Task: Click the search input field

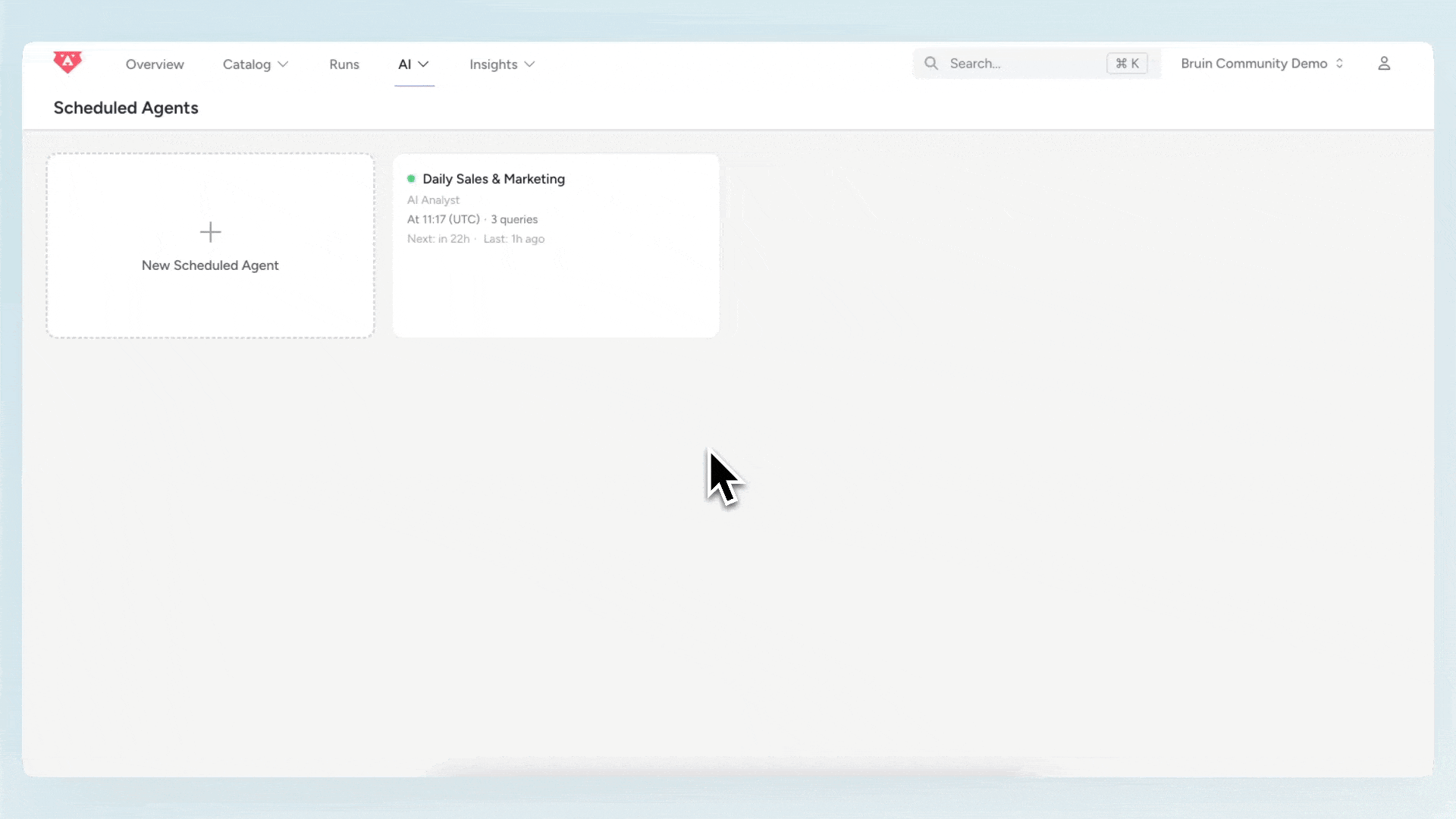Action: point(1009,63)
